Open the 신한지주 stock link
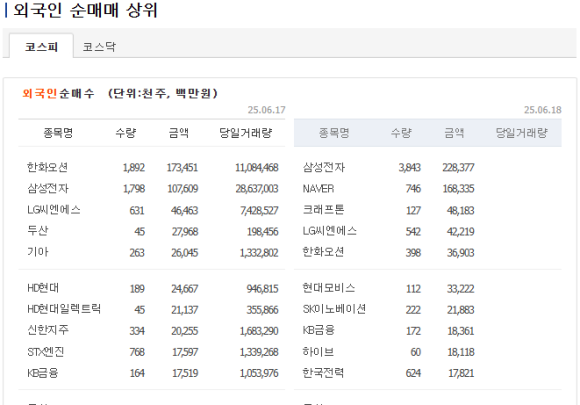 (x=48, y=330)
